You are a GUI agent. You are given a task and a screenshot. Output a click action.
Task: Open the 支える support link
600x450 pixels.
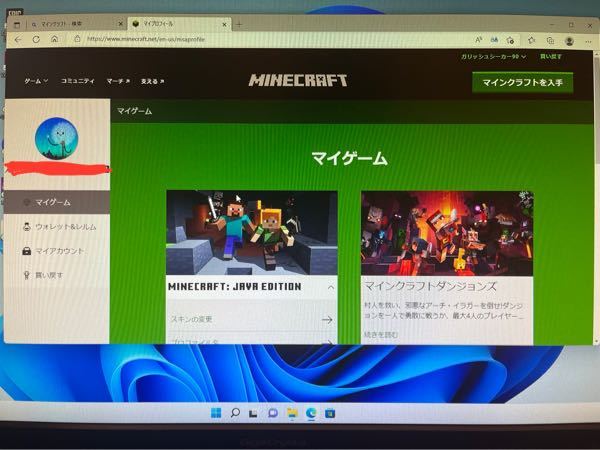[x=152, y=82]
